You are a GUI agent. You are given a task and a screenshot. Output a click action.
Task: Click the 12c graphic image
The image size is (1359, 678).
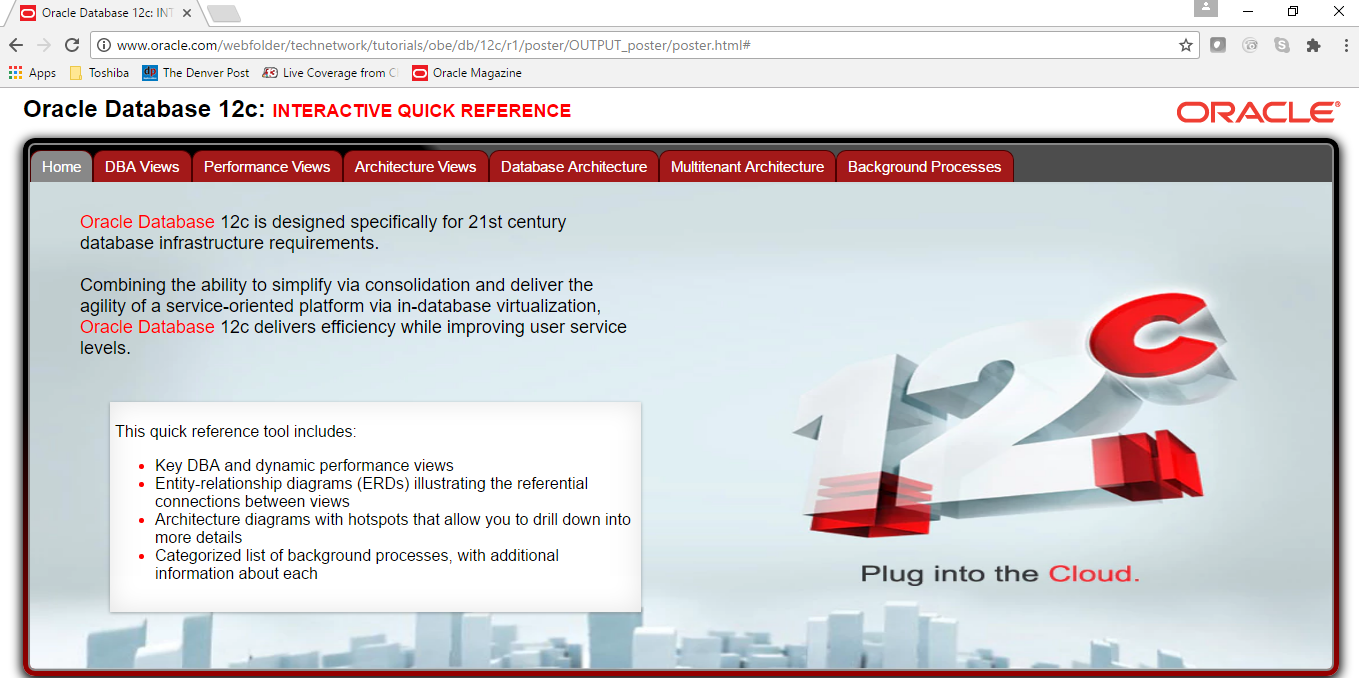pos(1015,413)
